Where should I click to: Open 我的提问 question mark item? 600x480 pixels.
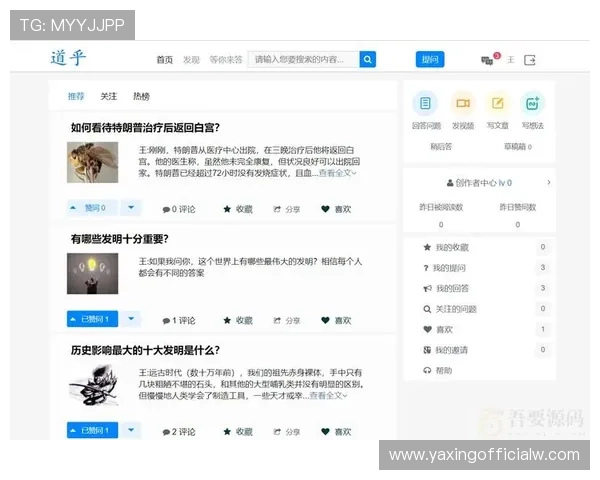coord(445,268)
